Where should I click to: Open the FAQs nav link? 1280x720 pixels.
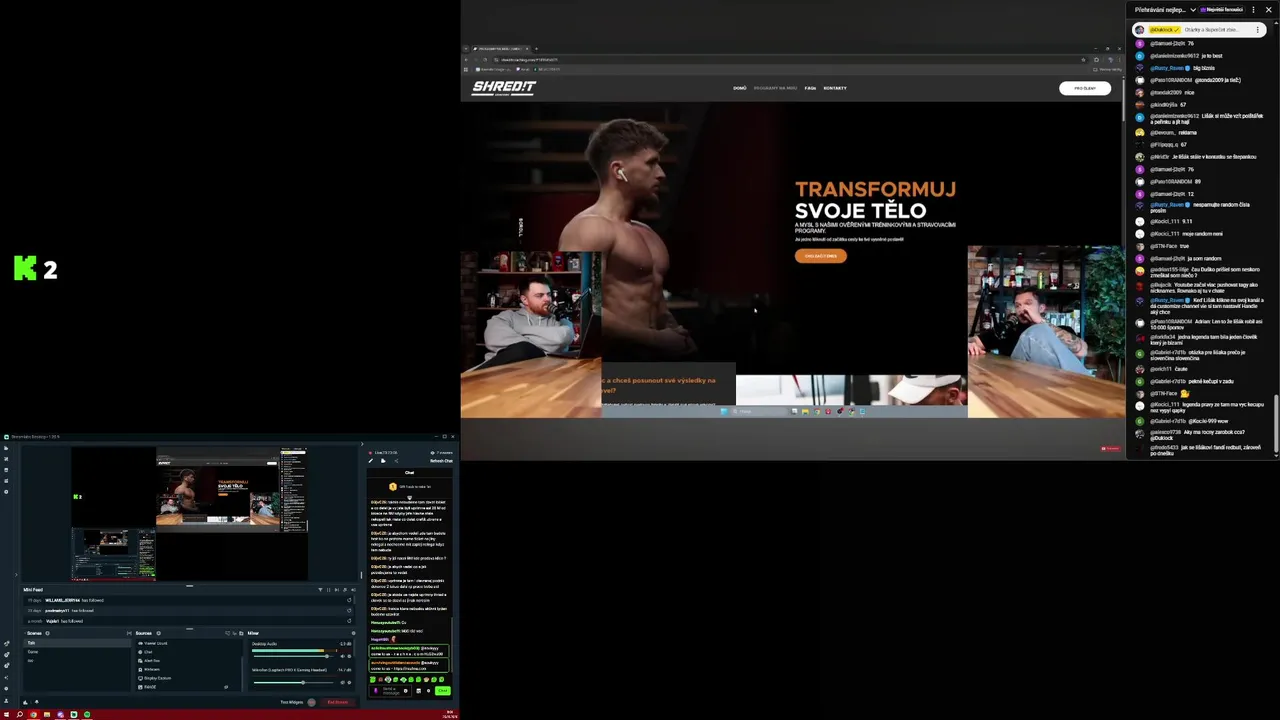pyautogui.click(x=810, y=88)
